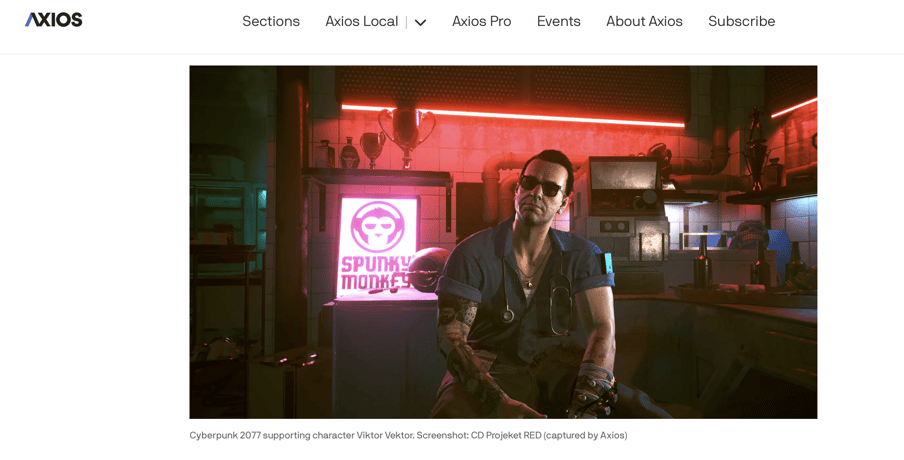Open the Axios Local link
The width and height of the screenshot is (904, 460).
click(x=361, y=21)
